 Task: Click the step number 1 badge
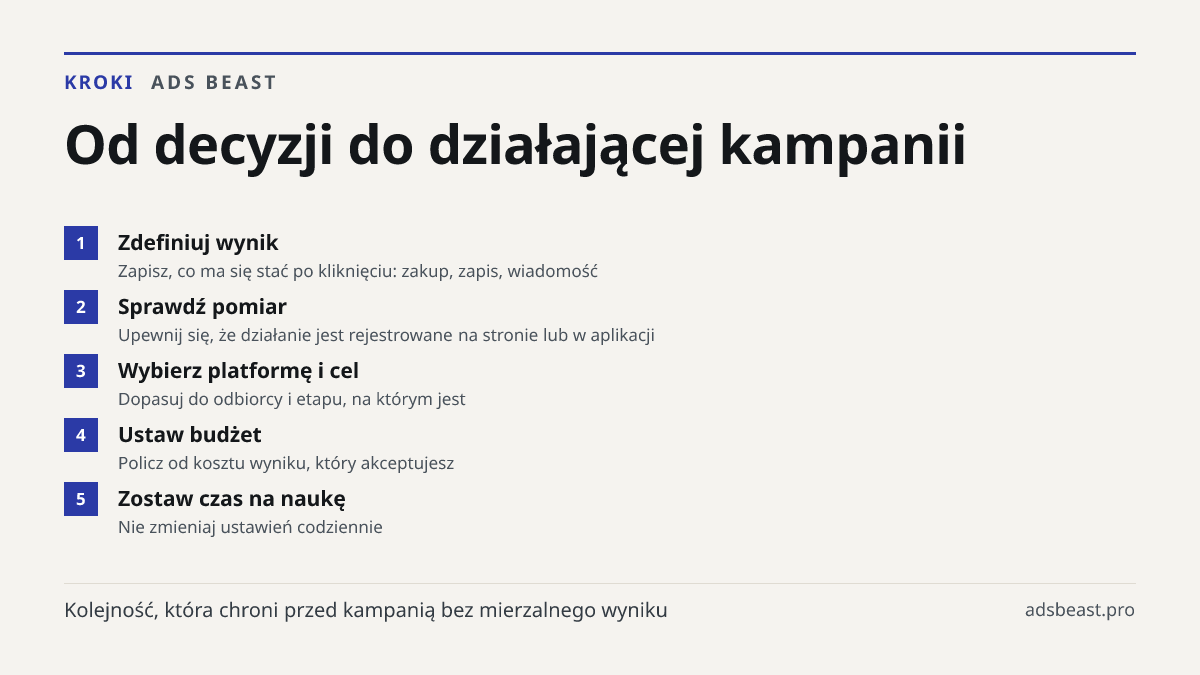point(81,243)
